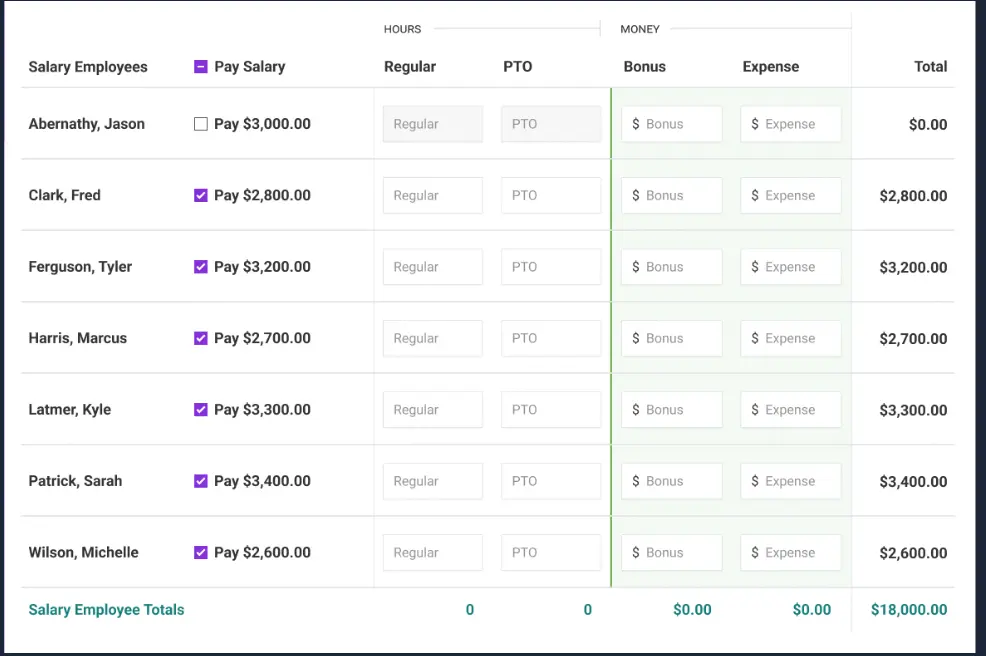Click Bonus field for Harris, Marcus
This screenshot has height=656, width=986.
(x=672, y=338)
